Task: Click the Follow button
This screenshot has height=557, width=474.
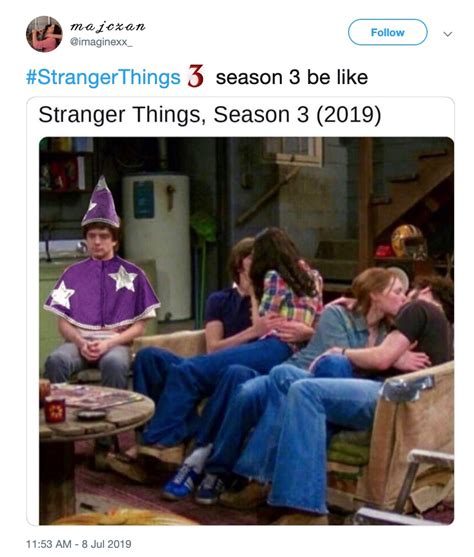Action: pyautogui.click(x=388, y=32)
